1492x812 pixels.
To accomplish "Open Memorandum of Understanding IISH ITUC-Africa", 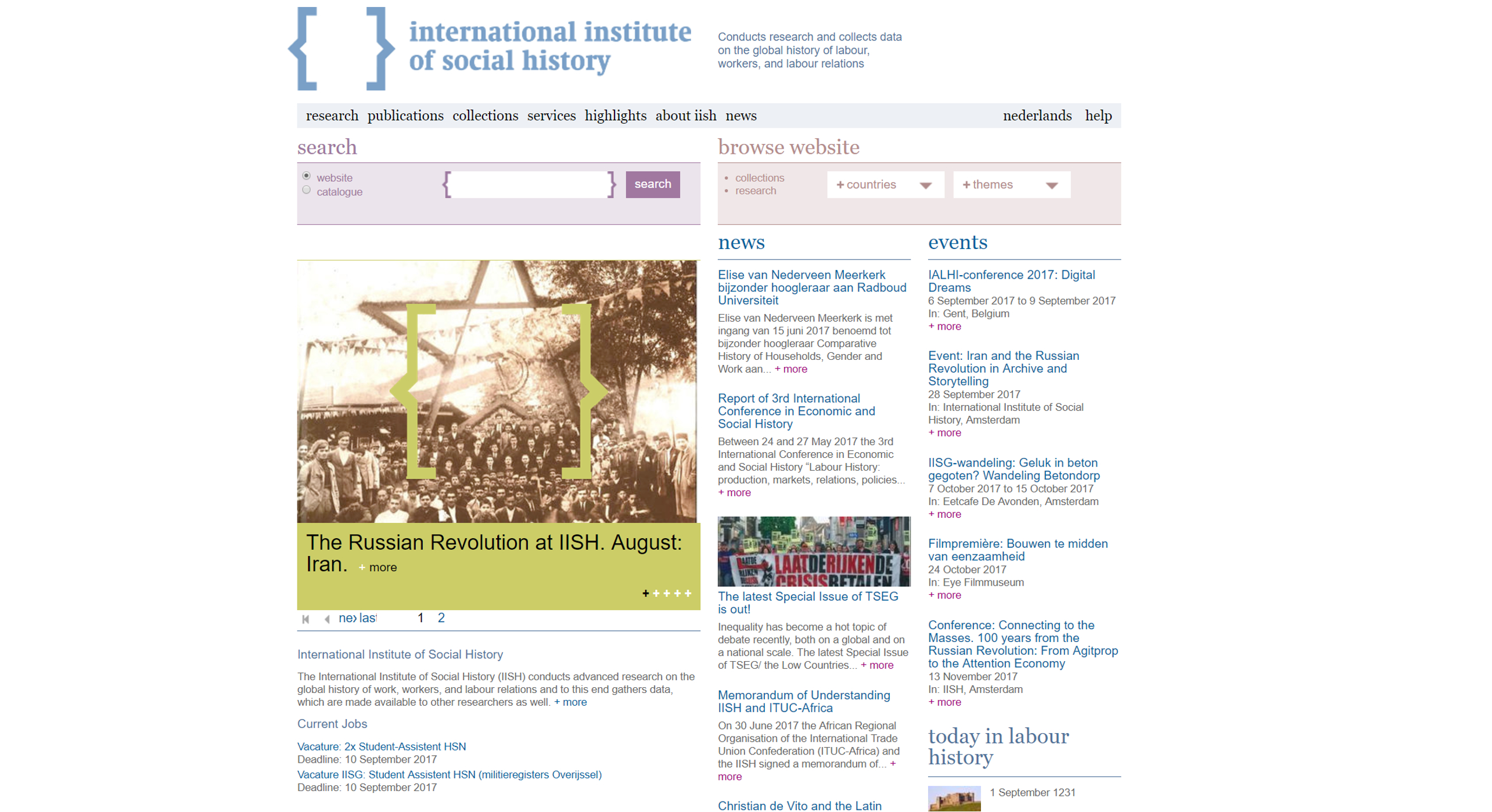I will (804, 701).
